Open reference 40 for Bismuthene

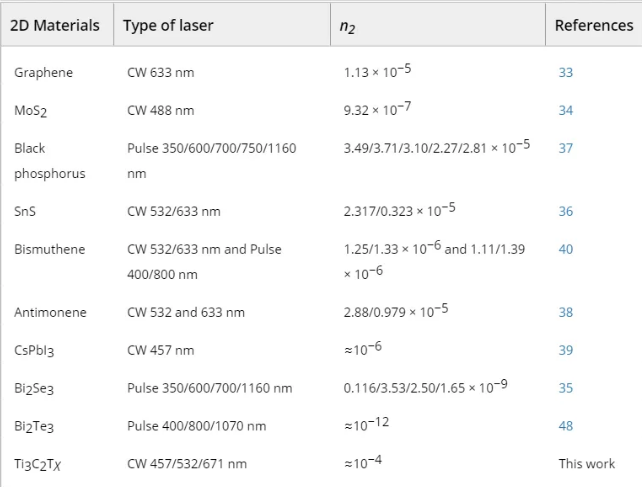[x=566, y=249]
